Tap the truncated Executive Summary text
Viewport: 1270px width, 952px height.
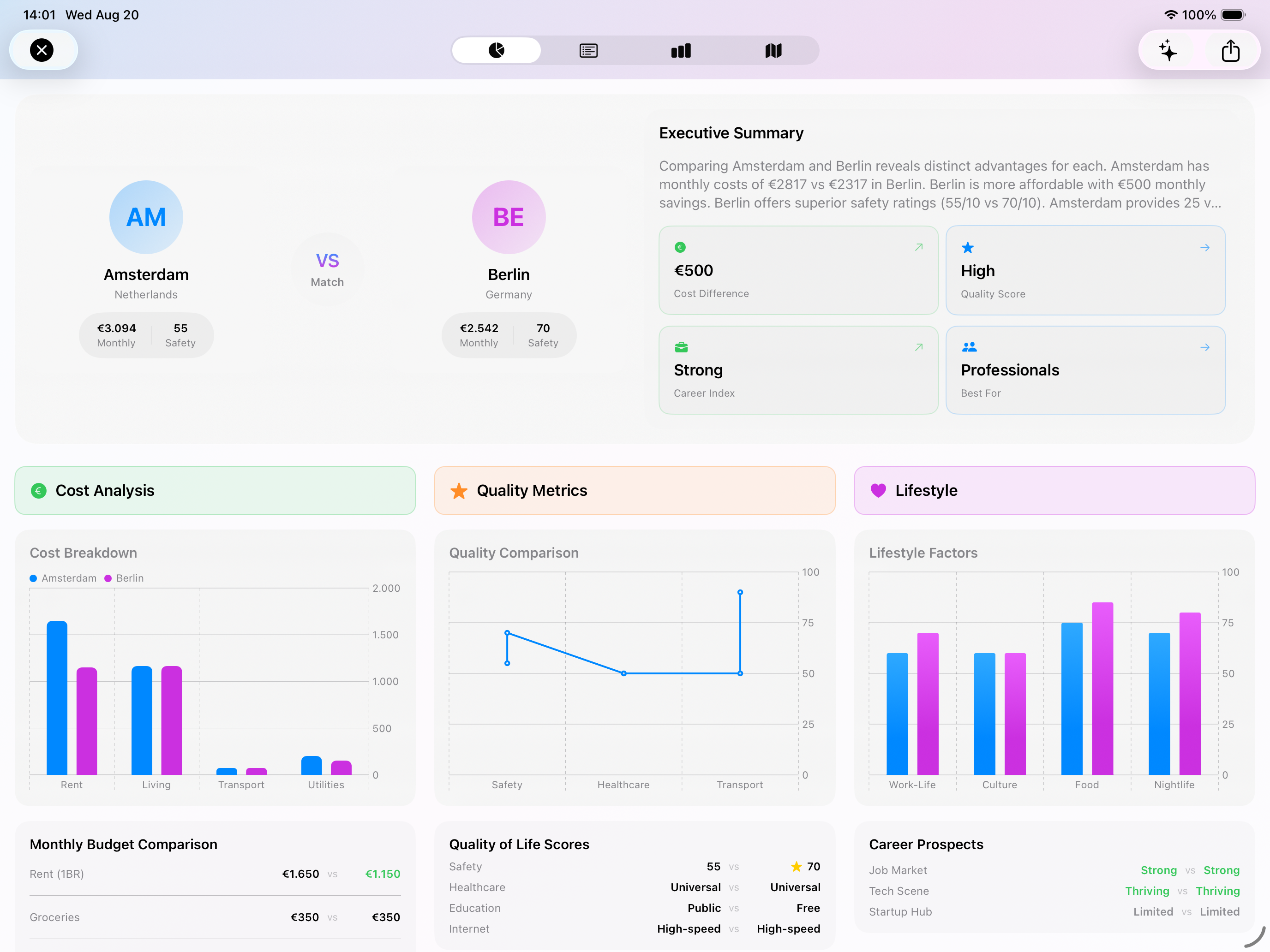point(939,184)
